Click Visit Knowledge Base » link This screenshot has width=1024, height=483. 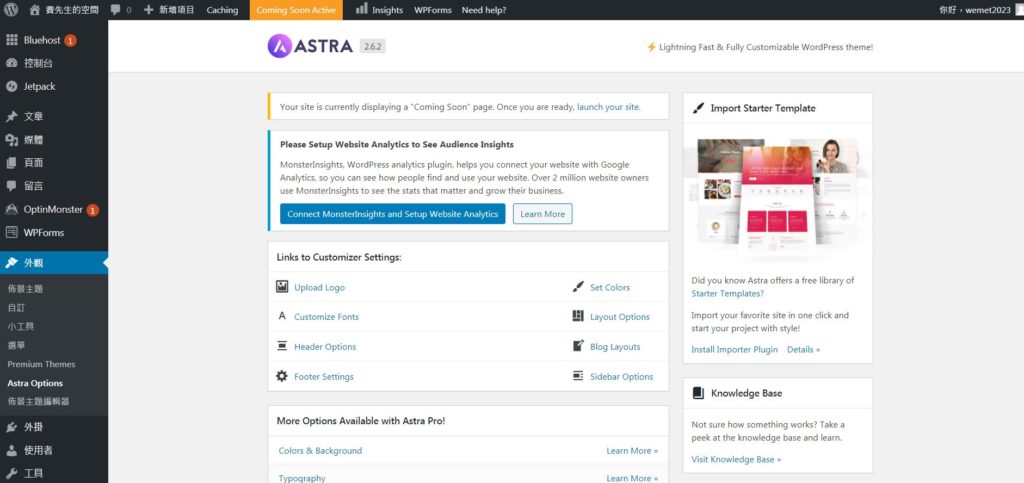(x=736, y=459)
